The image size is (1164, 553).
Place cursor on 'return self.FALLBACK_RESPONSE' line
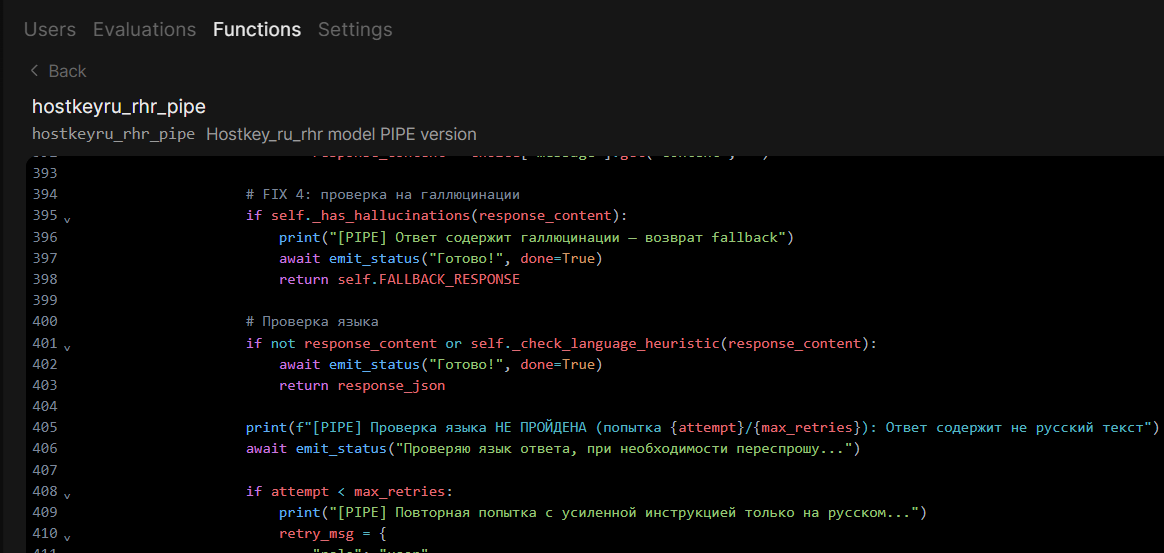pos(399,279)
